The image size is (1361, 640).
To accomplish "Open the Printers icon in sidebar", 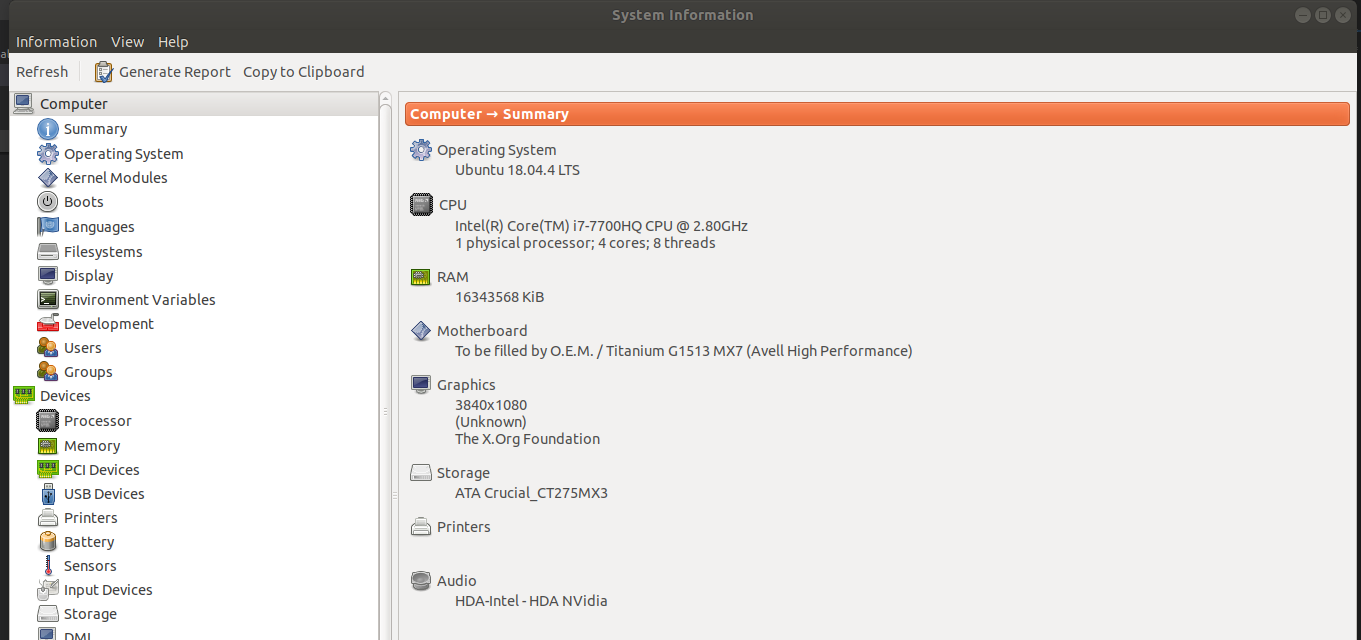I will [x=47, y=518].
